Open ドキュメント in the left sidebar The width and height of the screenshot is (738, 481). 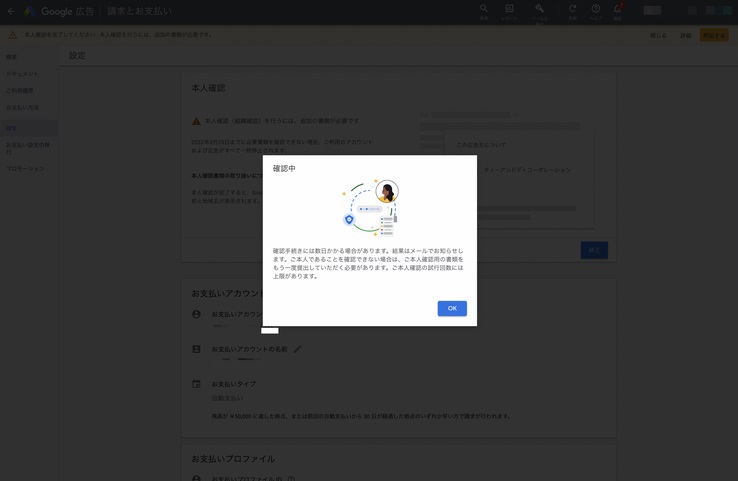(22, 74)
